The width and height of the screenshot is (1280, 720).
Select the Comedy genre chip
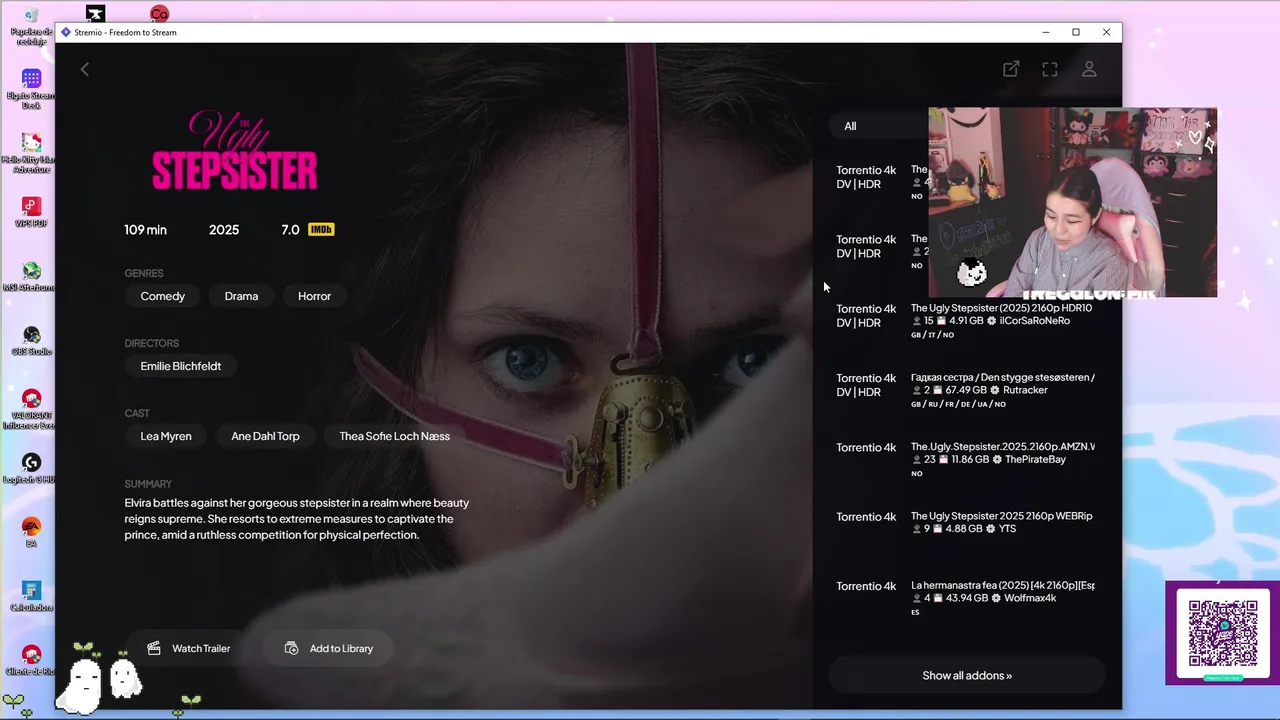click(x=163, y=296)
